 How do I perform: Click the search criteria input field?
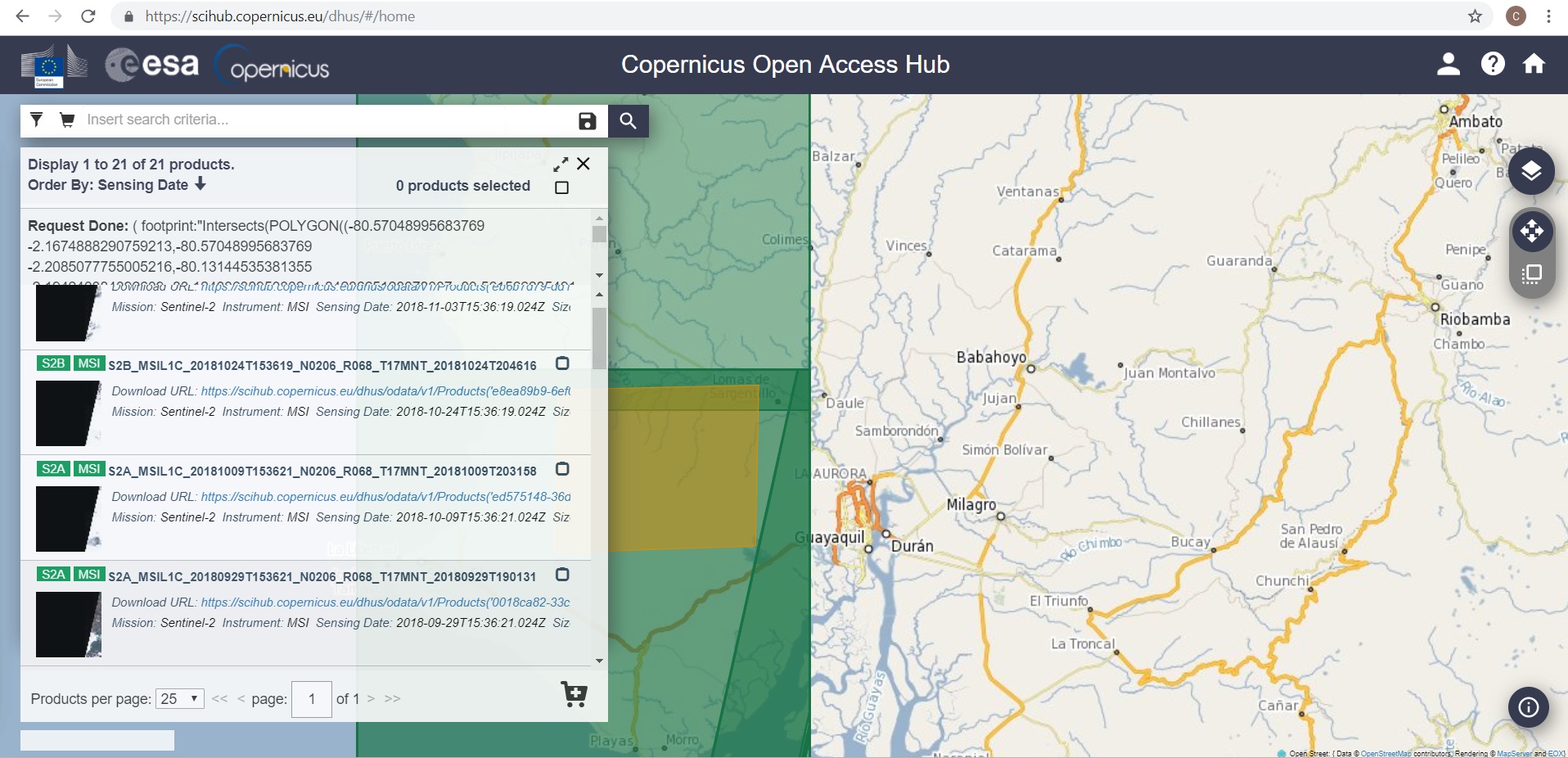point(327,120)
